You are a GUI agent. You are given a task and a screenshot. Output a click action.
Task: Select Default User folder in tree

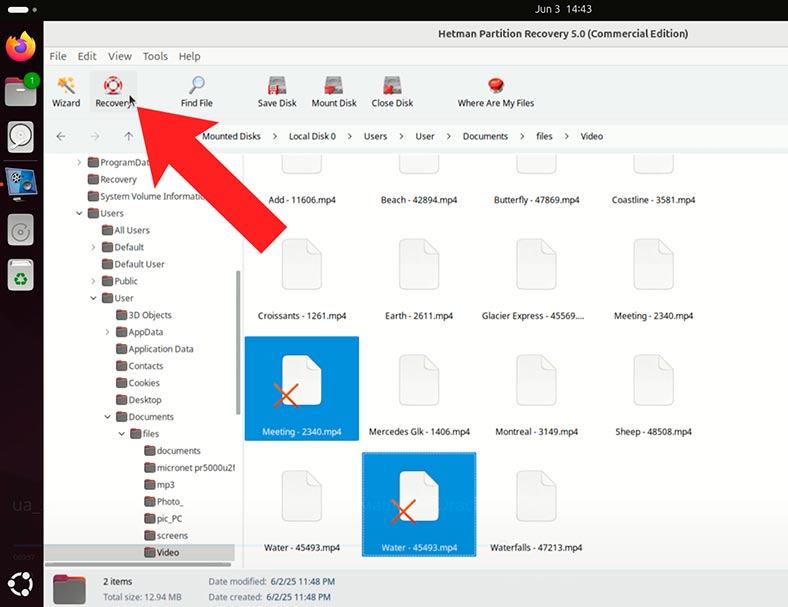pyautogui.click(x=133, y=264)
